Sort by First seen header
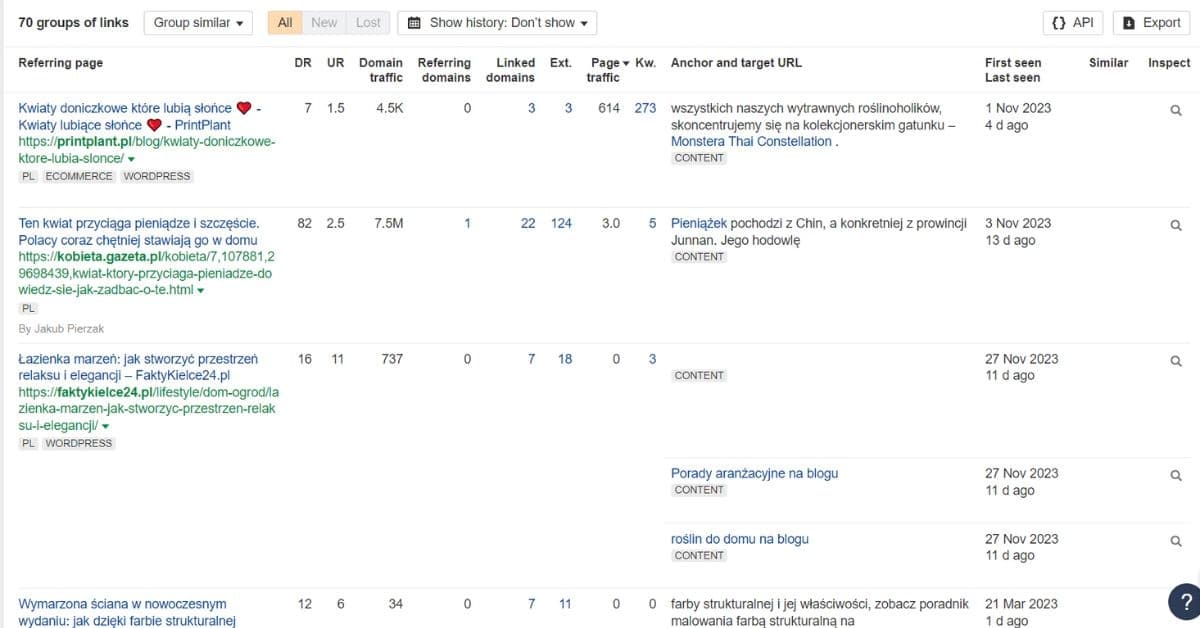This screenshot has width=1200, height=628. coord(1013,63)
